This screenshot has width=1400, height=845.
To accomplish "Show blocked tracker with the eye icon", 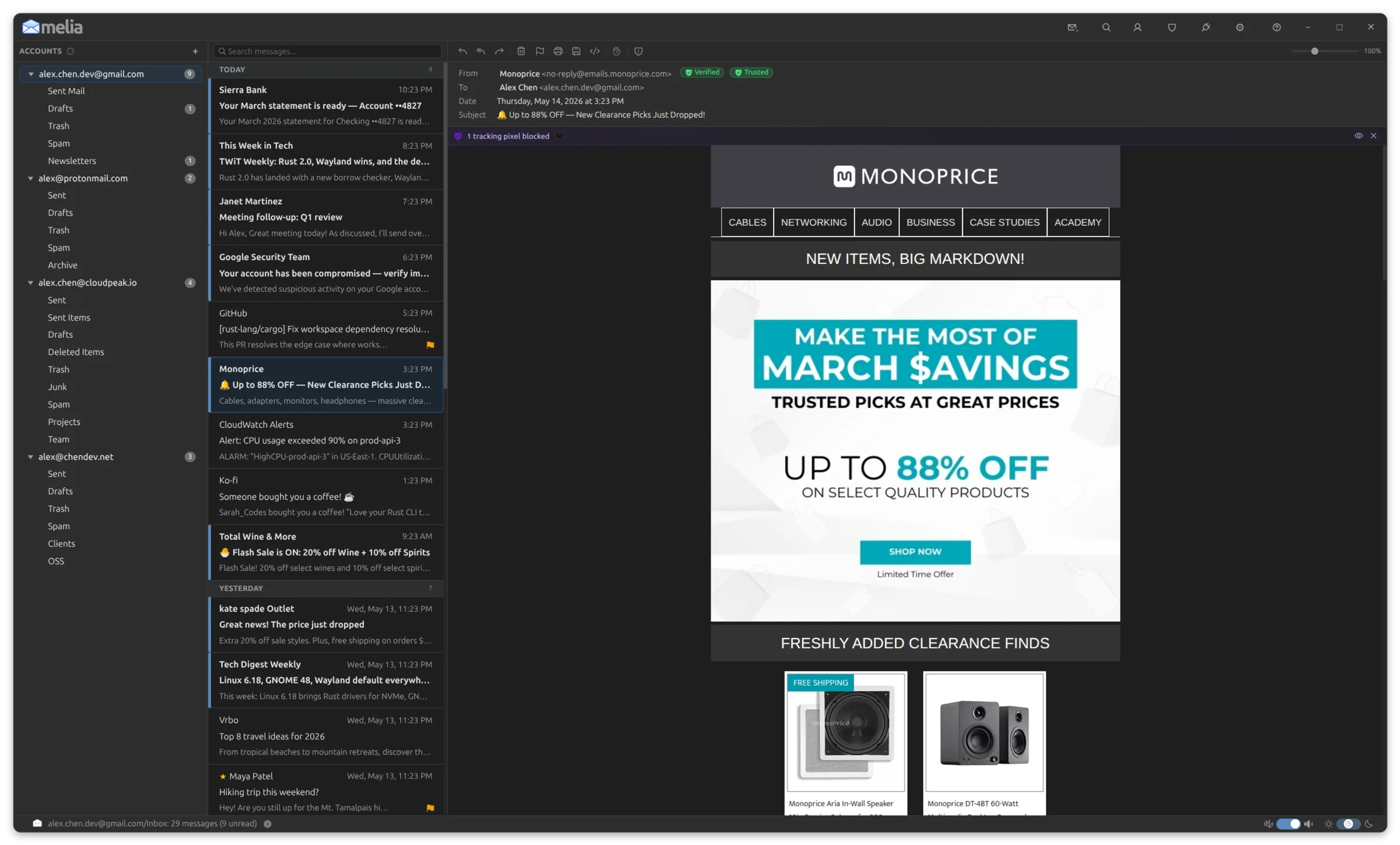I will [x=1359, y=136].
